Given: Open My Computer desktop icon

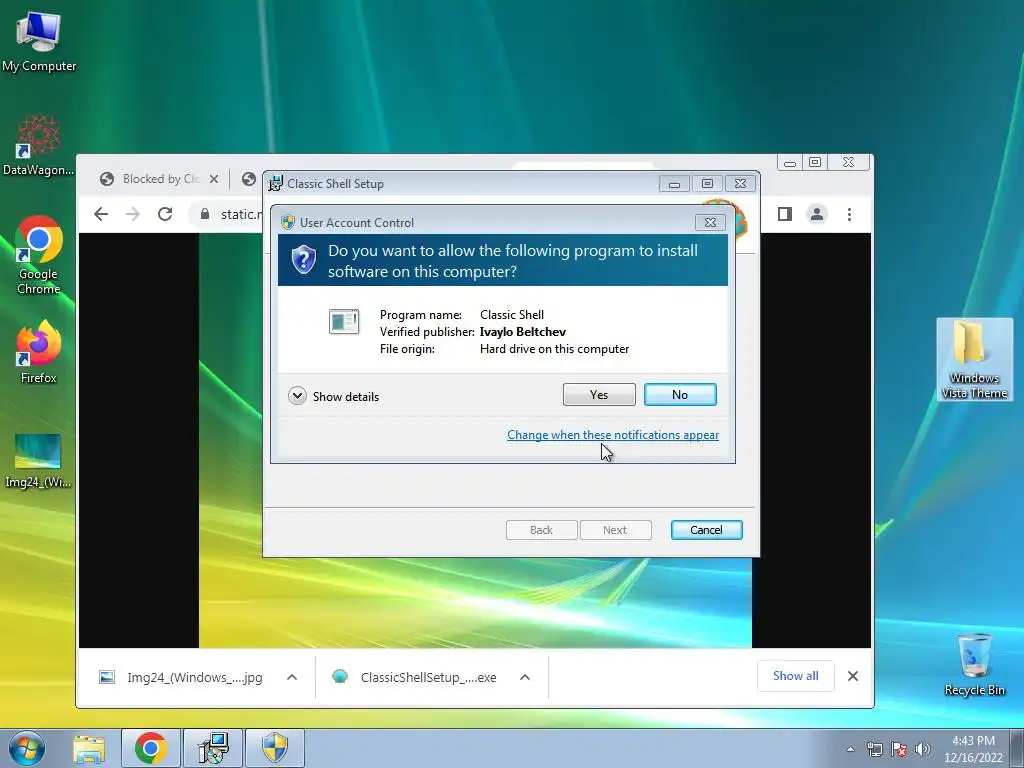Looking at the screenshot, I should tap(39, 42).
